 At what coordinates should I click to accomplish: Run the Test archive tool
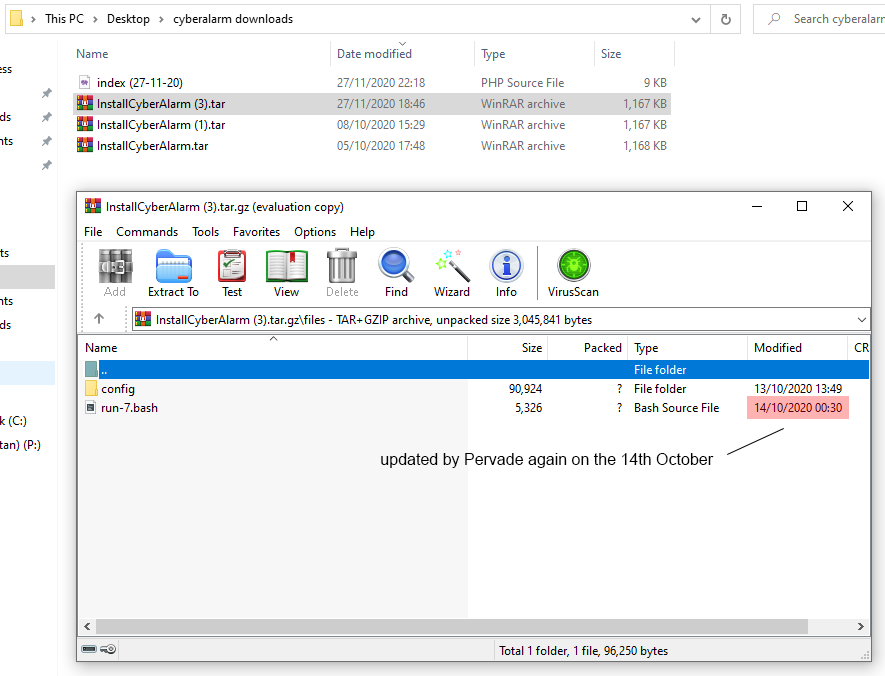[232, 273]
